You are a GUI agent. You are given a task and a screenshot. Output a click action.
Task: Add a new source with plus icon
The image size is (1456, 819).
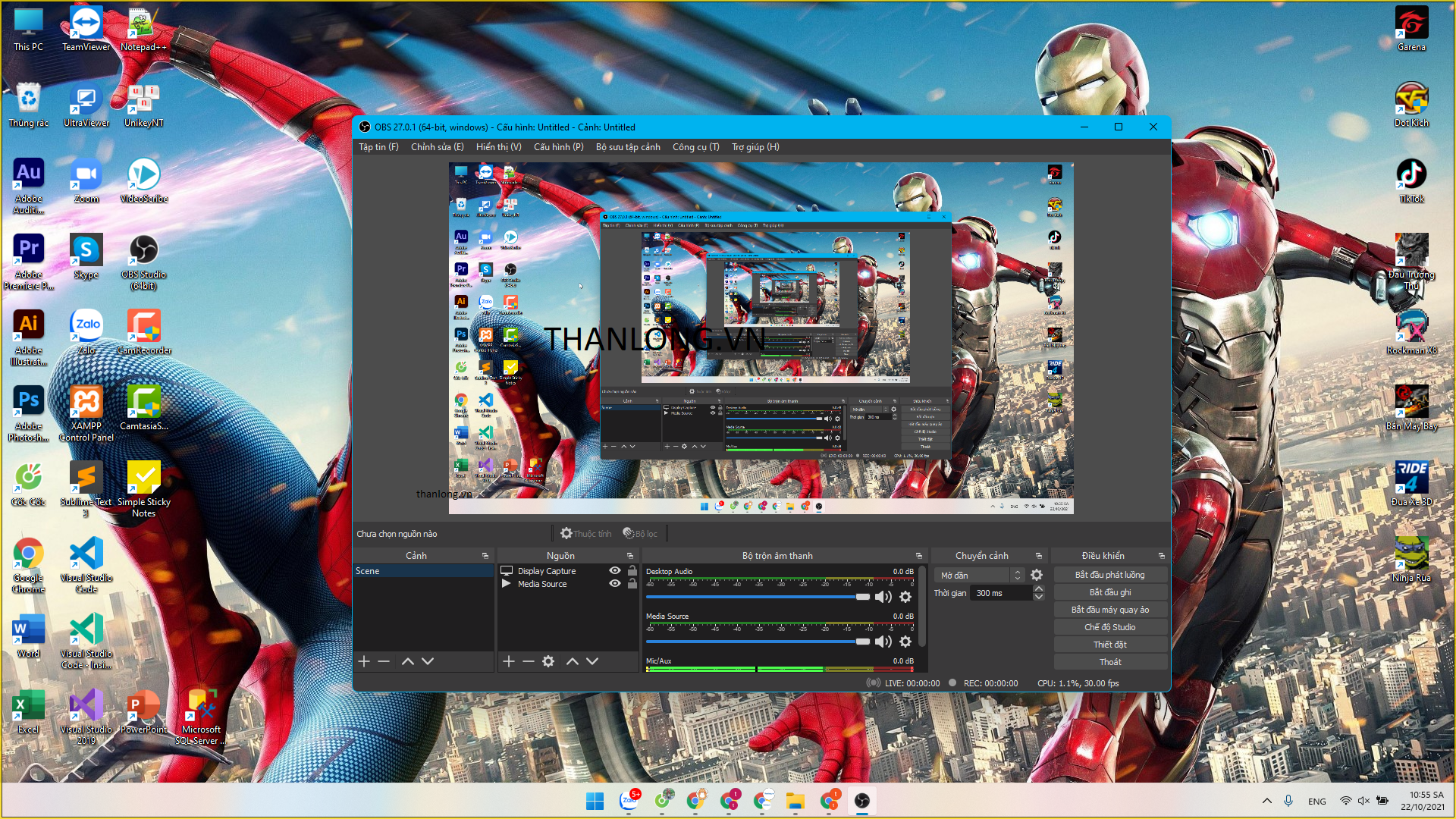click(x=509, y=661)
